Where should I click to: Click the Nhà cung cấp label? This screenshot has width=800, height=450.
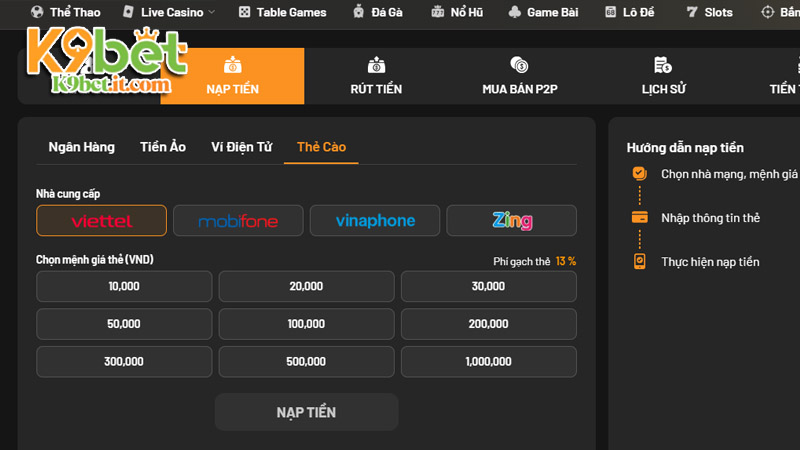68,194
